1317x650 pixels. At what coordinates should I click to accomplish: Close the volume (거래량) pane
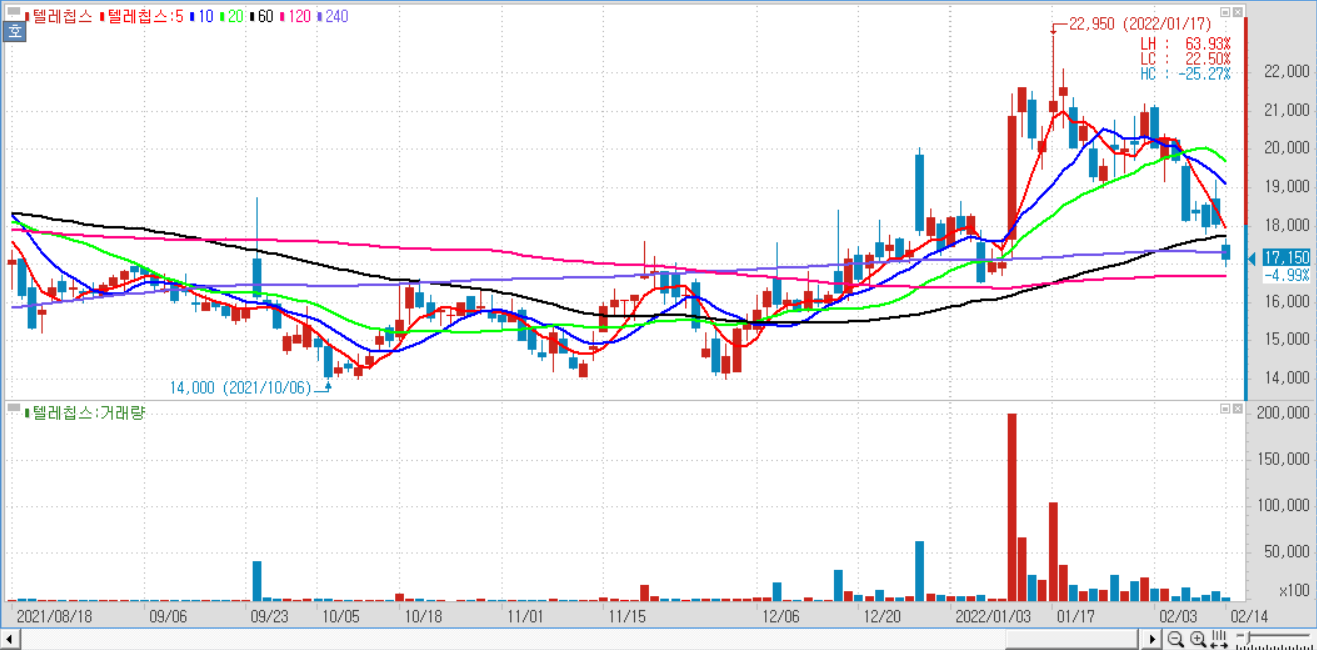click(1238, 408)
